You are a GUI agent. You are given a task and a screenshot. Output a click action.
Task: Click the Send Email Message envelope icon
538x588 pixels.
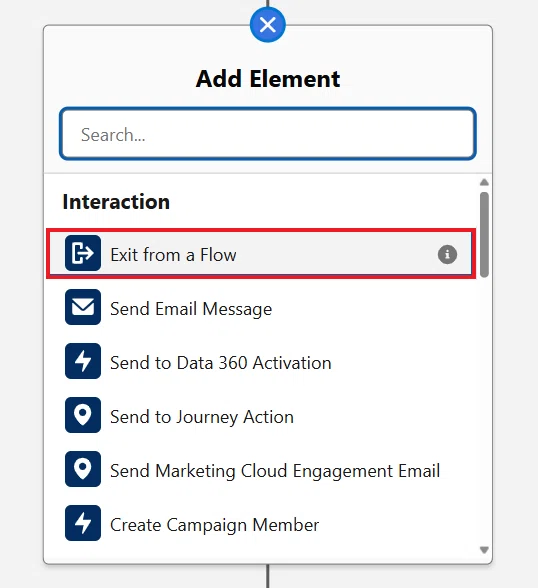click(82, 307)
